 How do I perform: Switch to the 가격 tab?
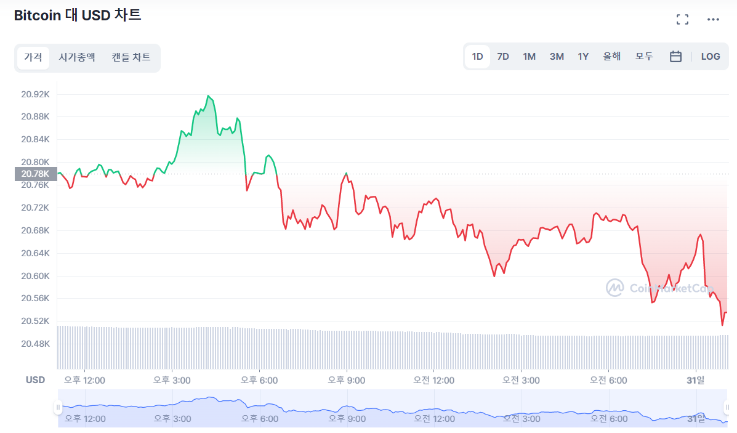[34, 58]
